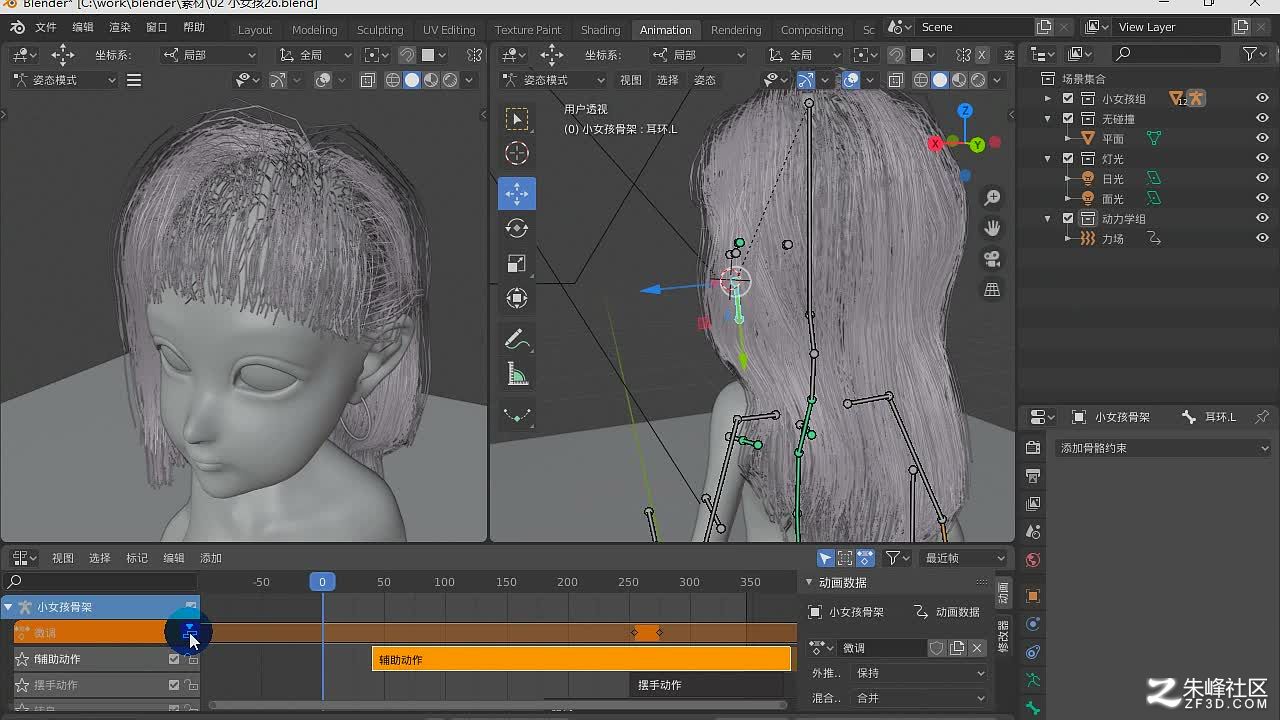Image resolution: width=1280 pixels, height=720 pixels.
Task: Open the Object properties tab icon
Action: tap(1033, 596)
